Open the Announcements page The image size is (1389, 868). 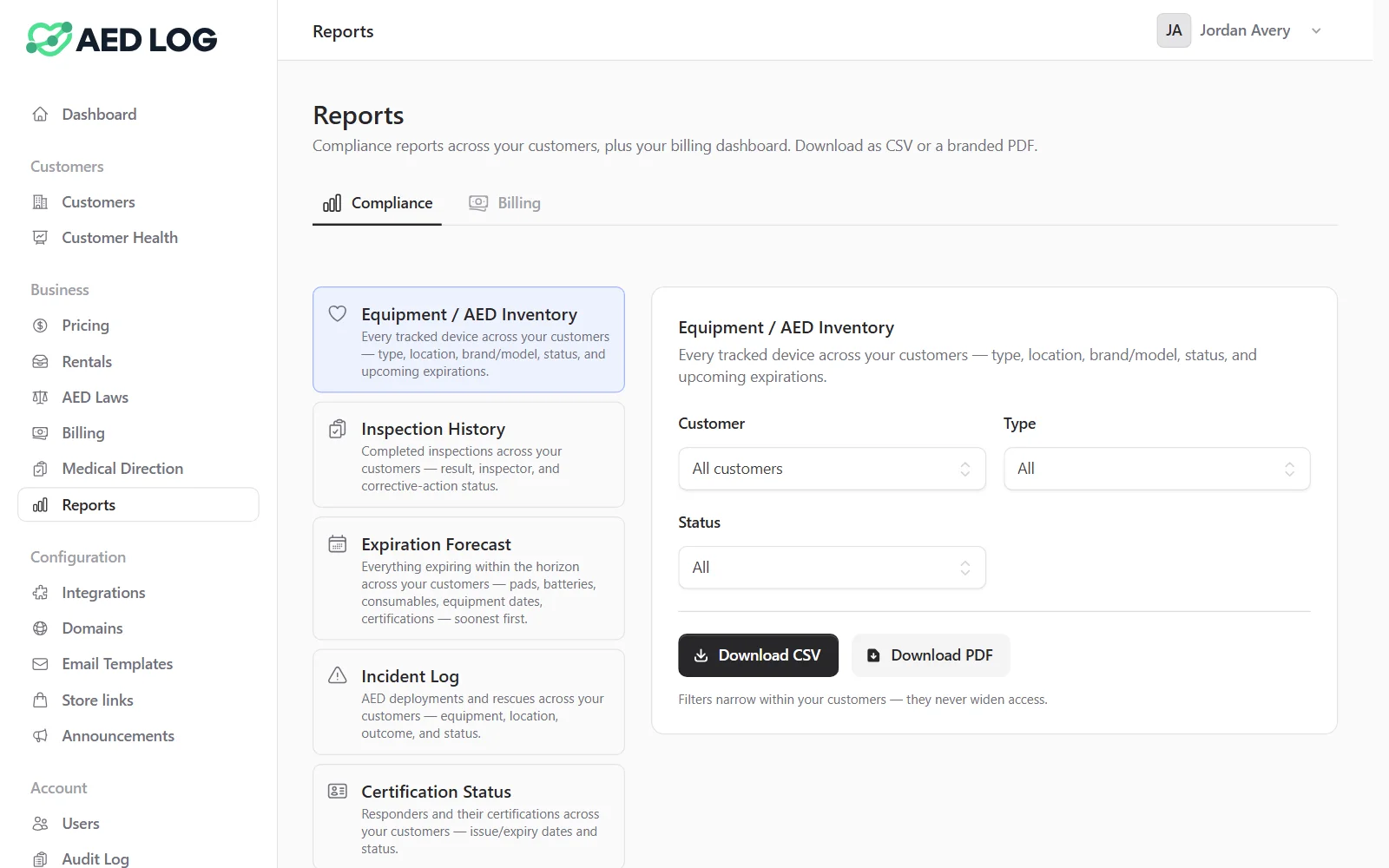point(138,736)
